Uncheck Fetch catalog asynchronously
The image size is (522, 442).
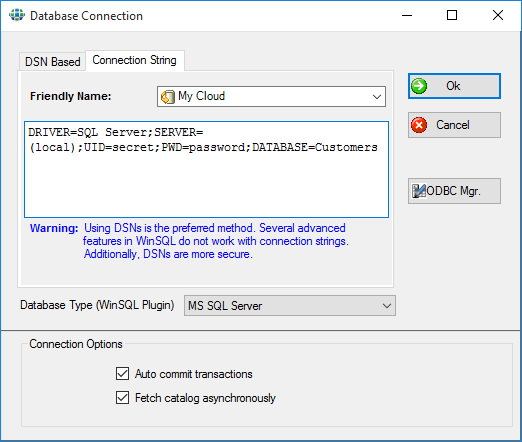tap(122, 398)
